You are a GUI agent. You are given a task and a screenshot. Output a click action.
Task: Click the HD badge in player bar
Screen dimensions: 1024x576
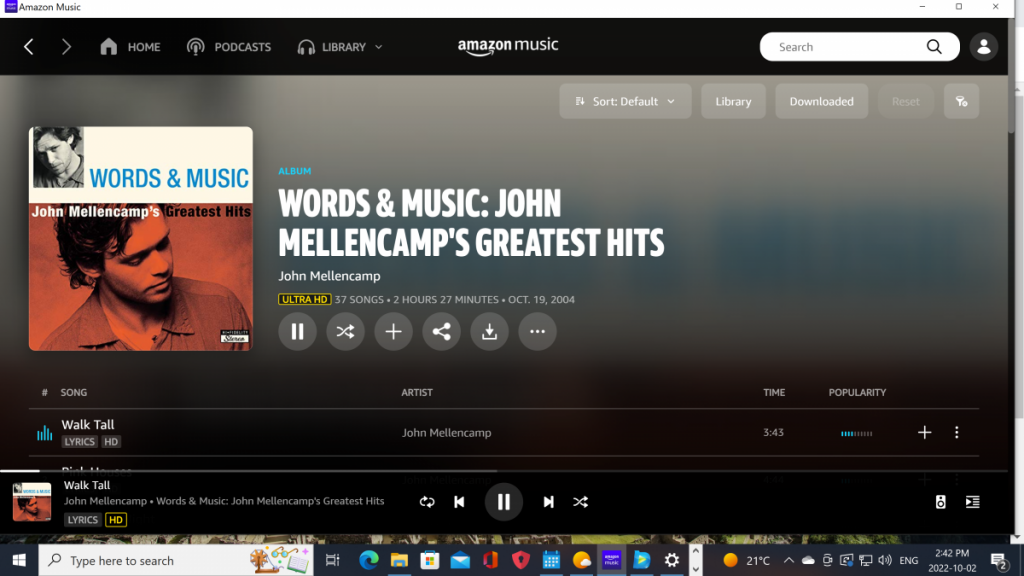tap(116, 520)
